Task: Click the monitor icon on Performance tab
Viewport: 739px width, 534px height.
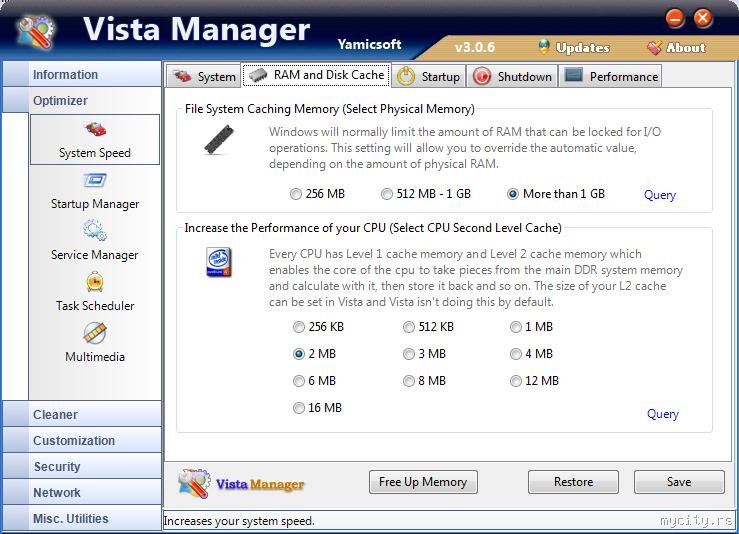Action: [x=574, y=75]
